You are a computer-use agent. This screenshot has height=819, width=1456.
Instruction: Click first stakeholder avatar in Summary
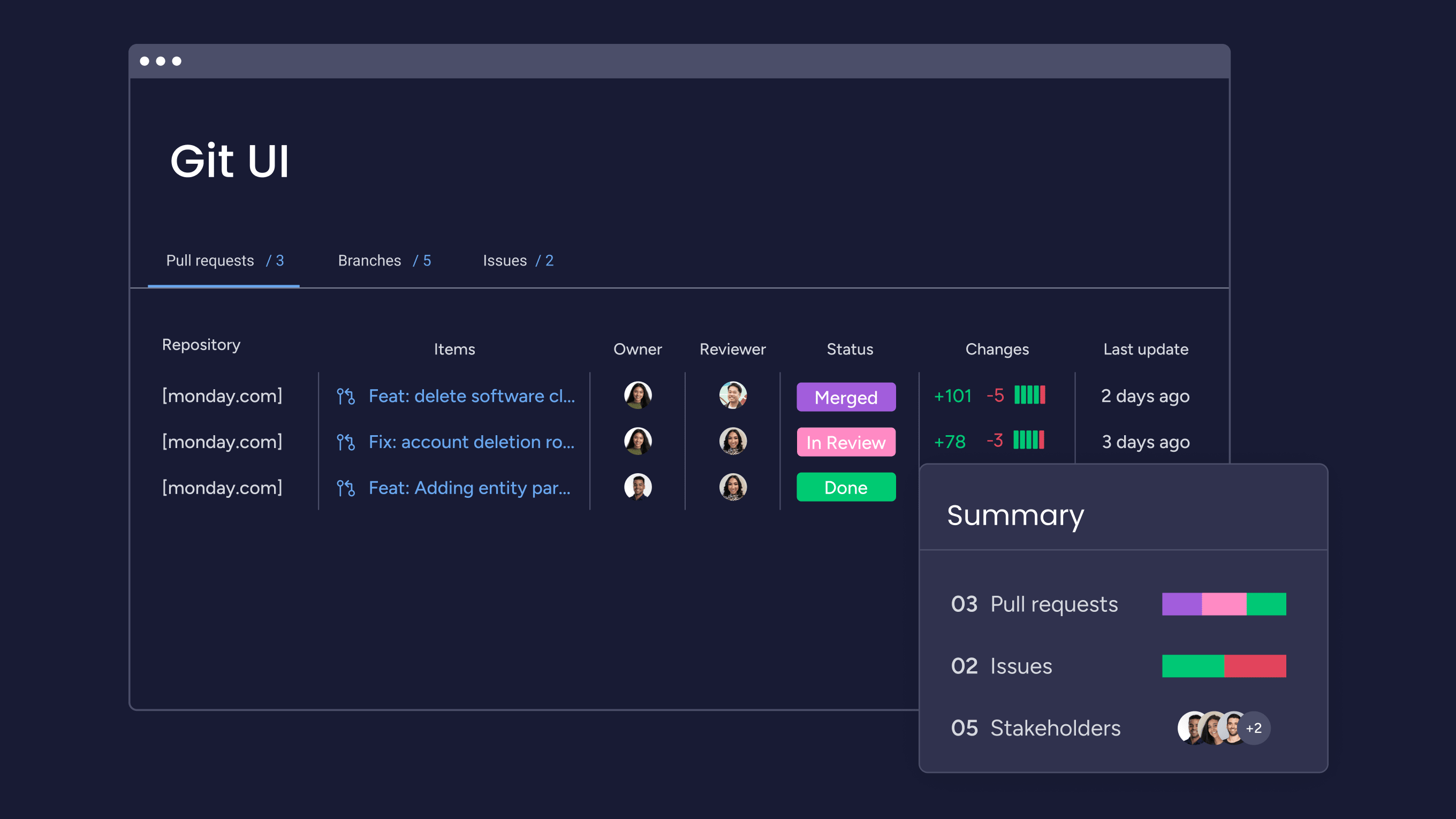(x=1193, y=728)
